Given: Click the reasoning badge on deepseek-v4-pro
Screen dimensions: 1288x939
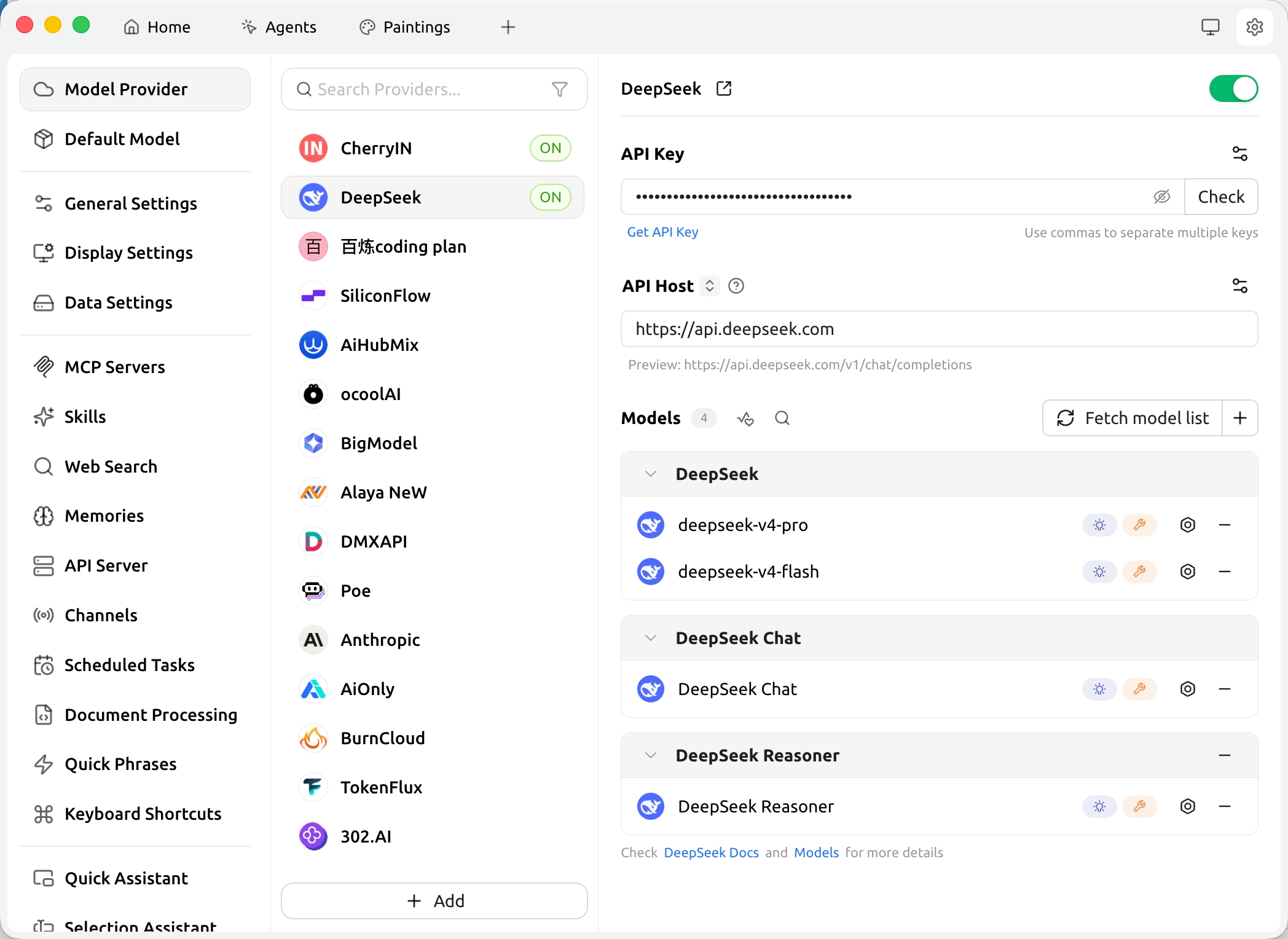Looking at the screenshot, I should [1099, 525].
